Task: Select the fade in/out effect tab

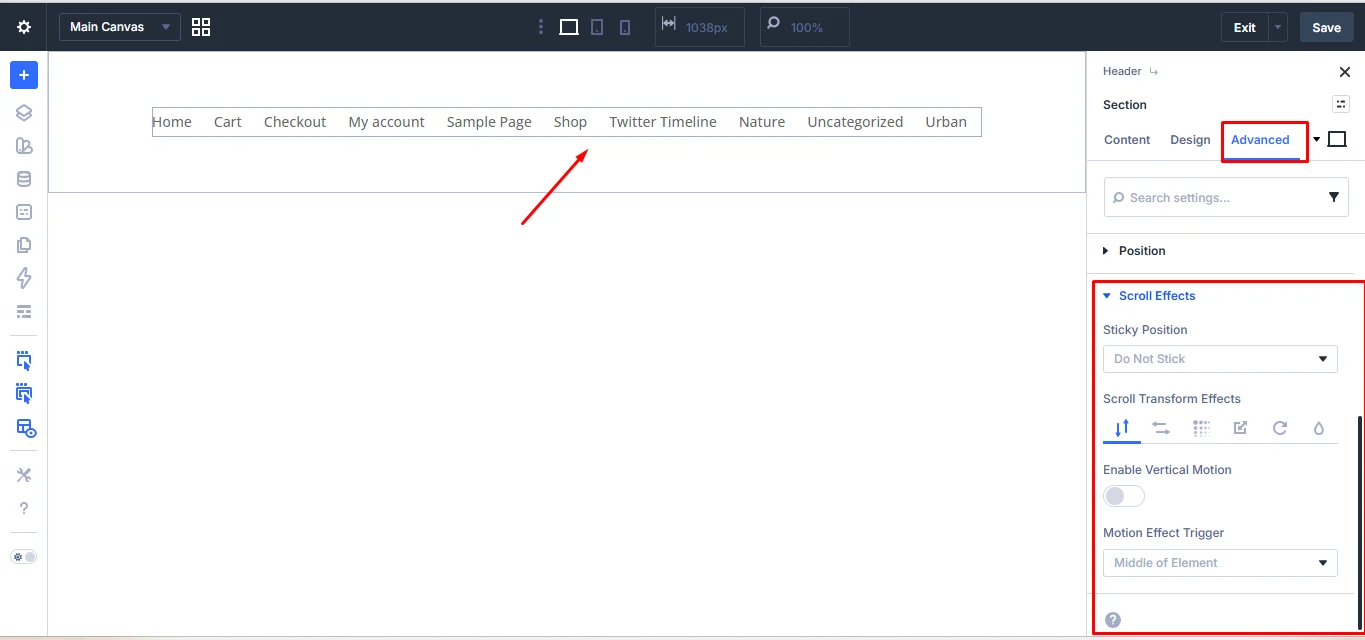Action: pyautogui.click(x=1201, y=428)
